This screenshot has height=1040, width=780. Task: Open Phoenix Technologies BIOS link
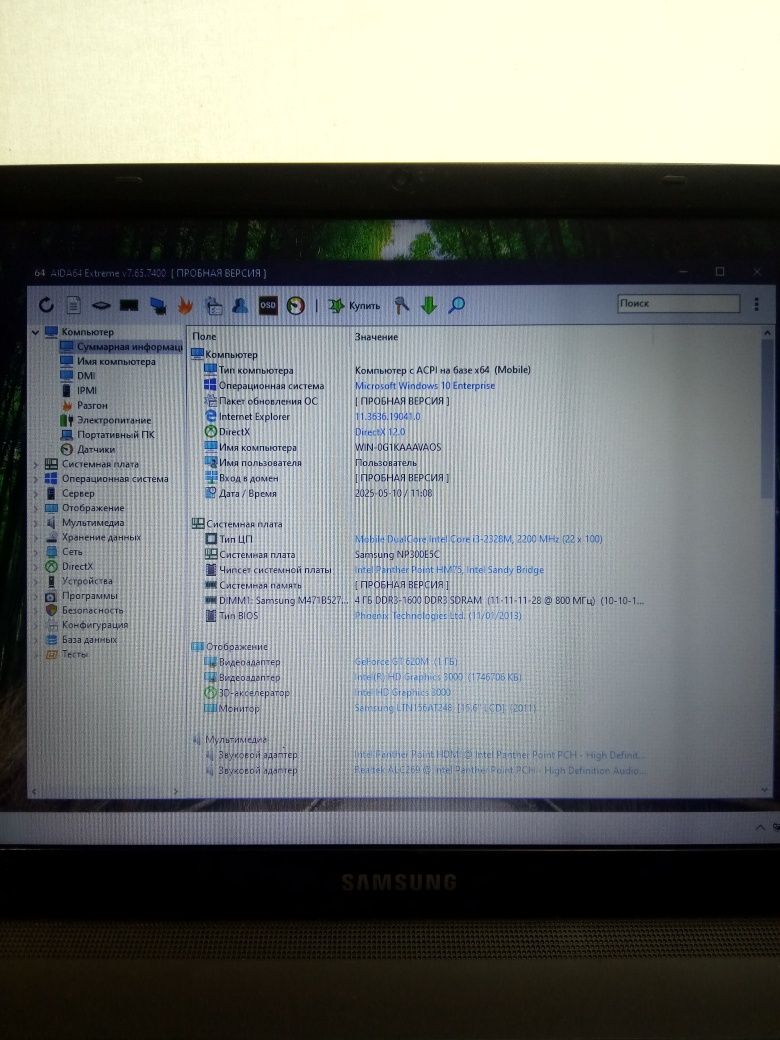(x=438, y=616)
